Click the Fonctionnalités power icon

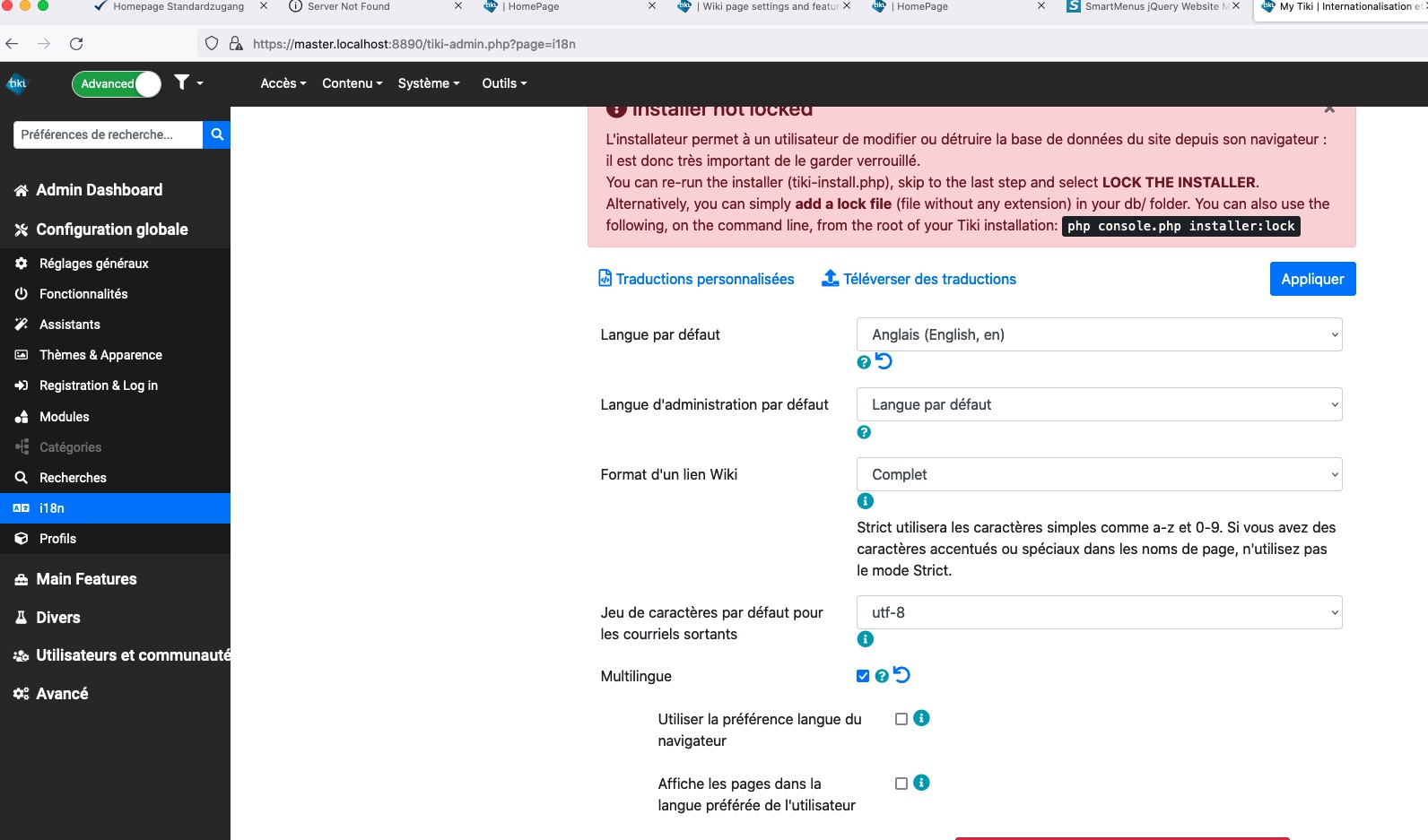pos(22,294)
